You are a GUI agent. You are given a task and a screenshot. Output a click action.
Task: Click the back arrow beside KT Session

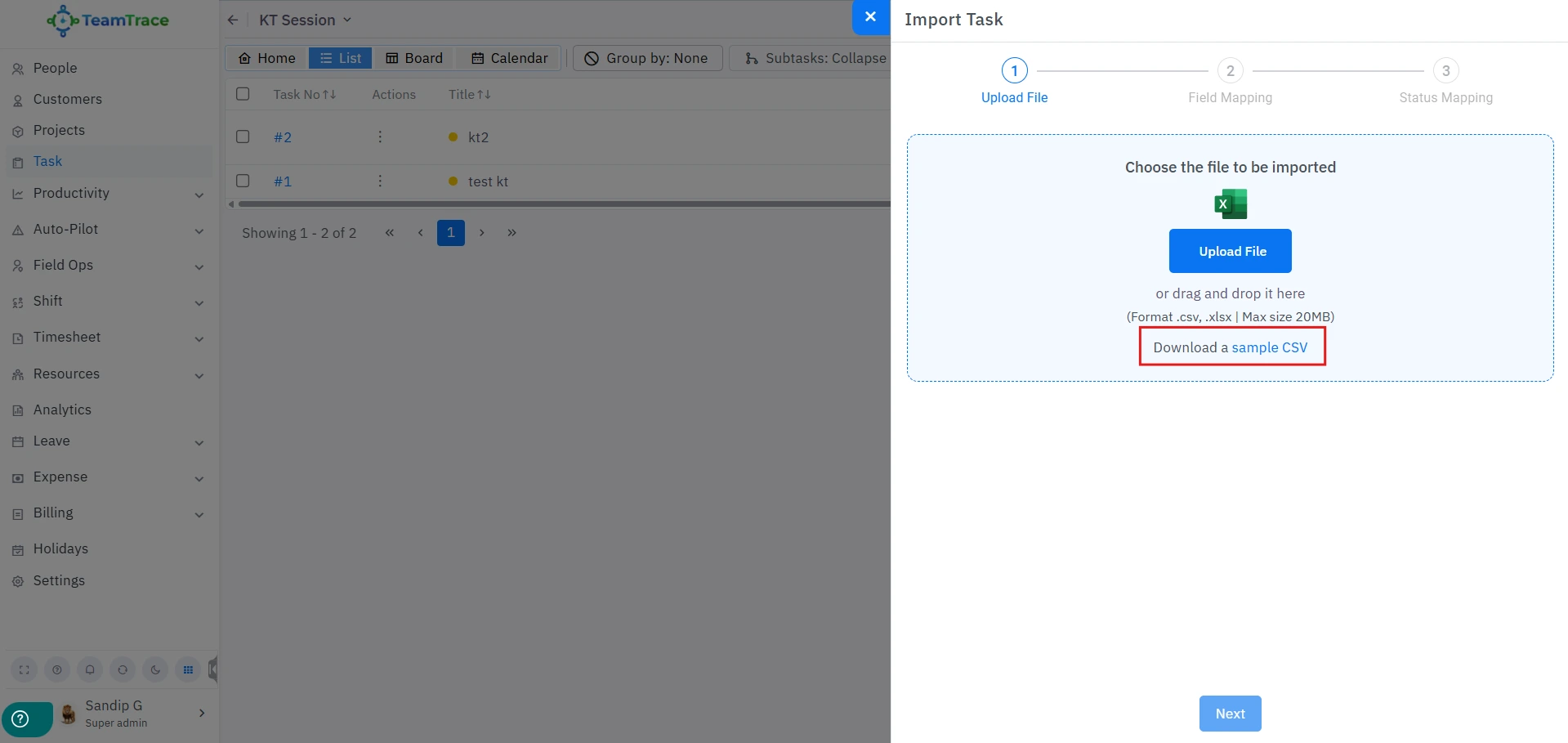click(x=233, y=20)
